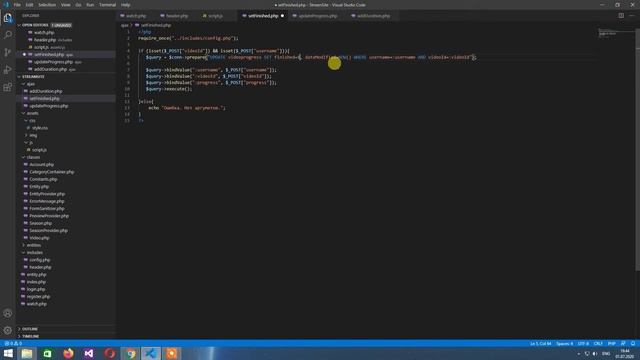This screenshot has width=640, height=360.
Task: Click the feedback icon in status bar
Action: pos(623,344)
